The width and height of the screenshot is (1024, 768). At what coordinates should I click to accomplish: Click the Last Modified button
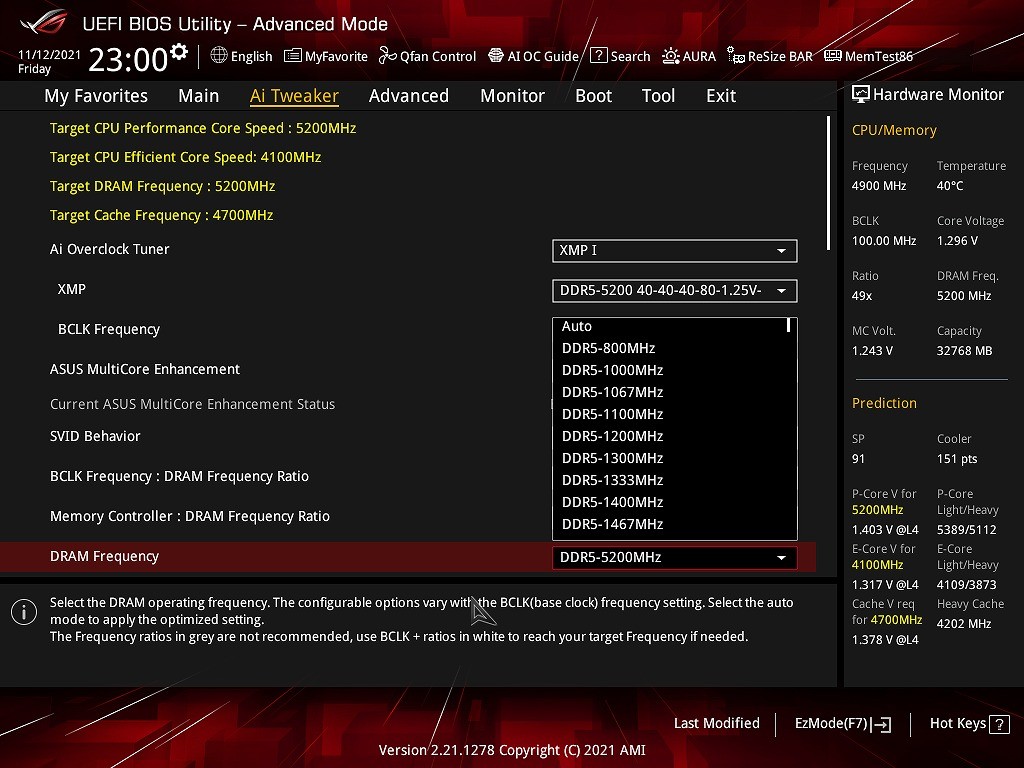(716, 723)
